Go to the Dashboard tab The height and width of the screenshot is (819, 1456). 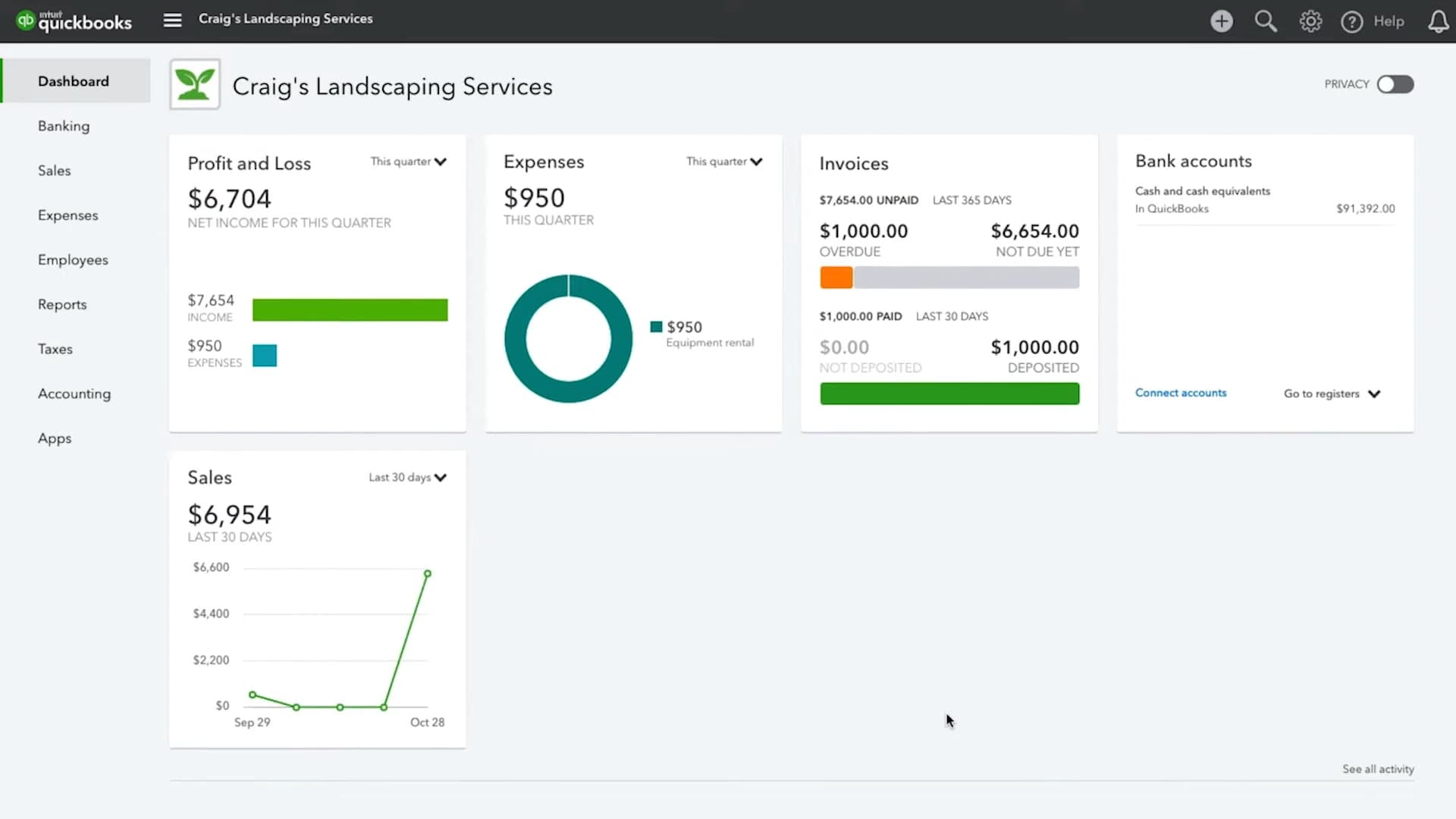pos(76,81)
